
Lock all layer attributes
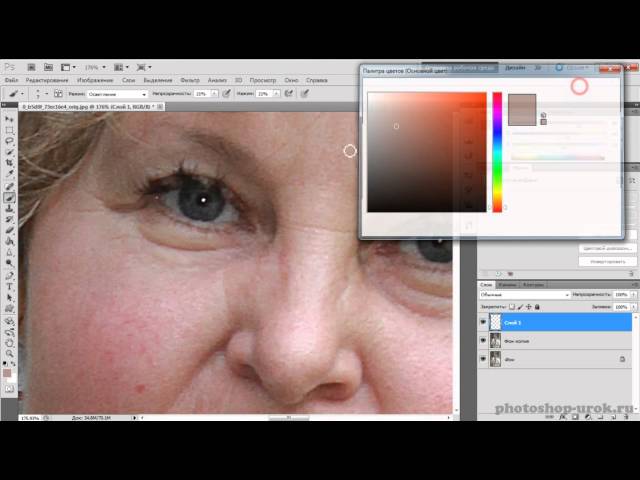click(538, 307)
